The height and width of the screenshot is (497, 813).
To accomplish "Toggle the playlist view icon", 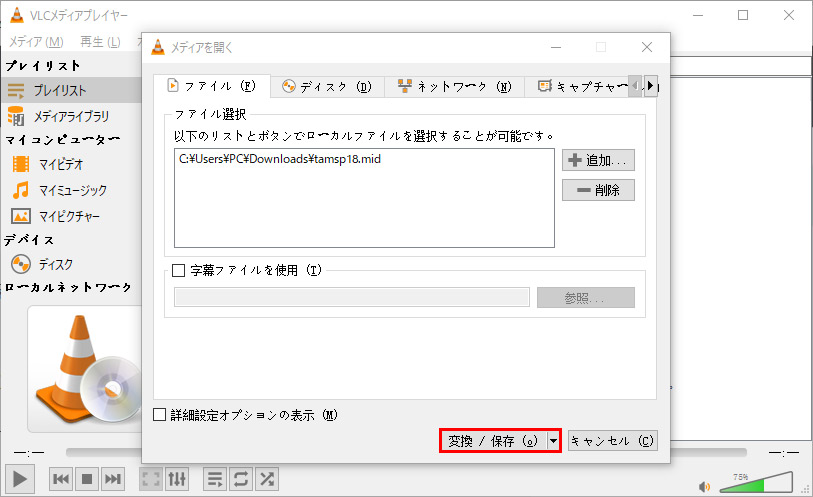I will (x=215, y=479).
